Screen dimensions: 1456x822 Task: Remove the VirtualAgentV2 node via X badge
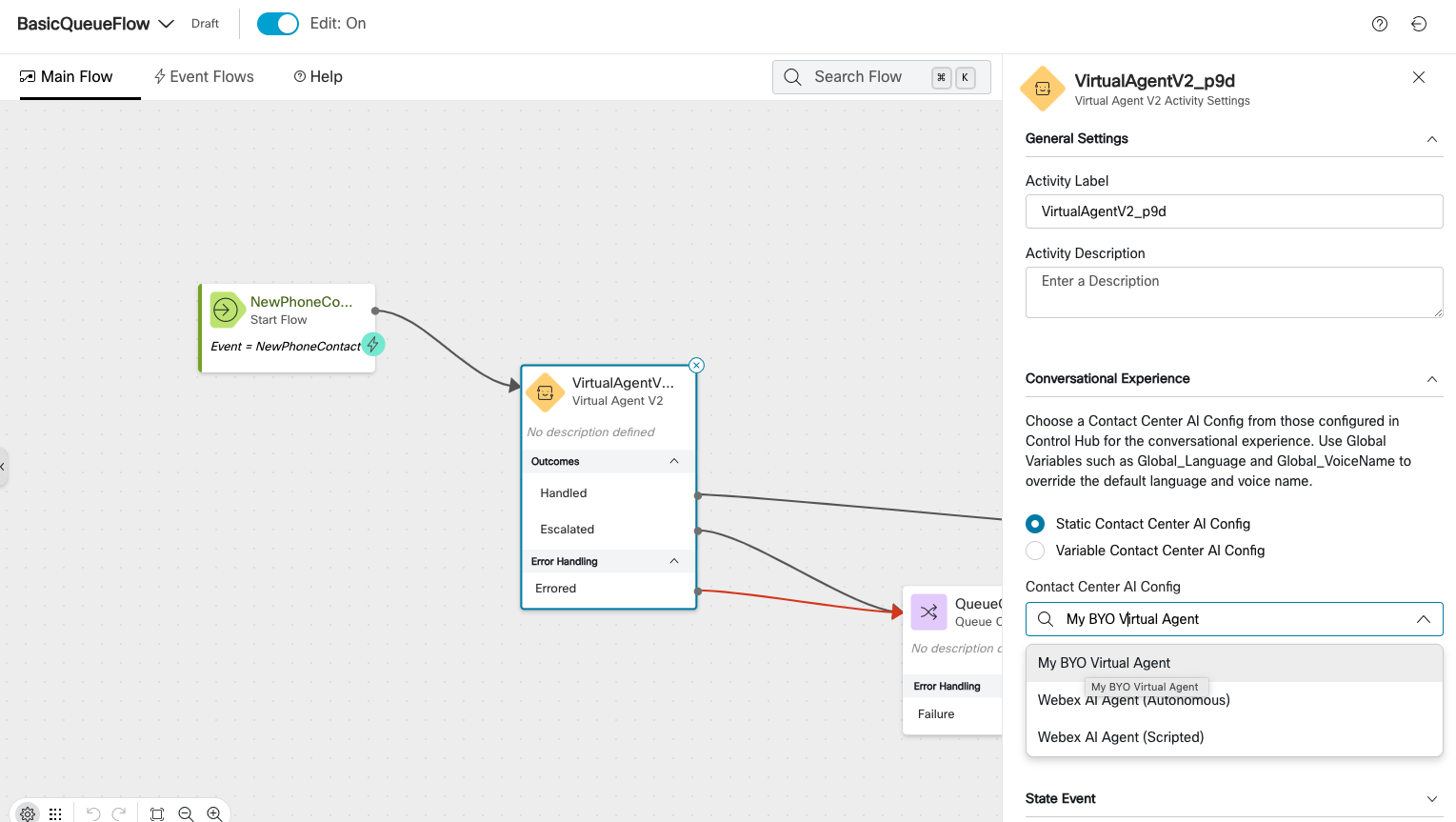click(697, 365)
